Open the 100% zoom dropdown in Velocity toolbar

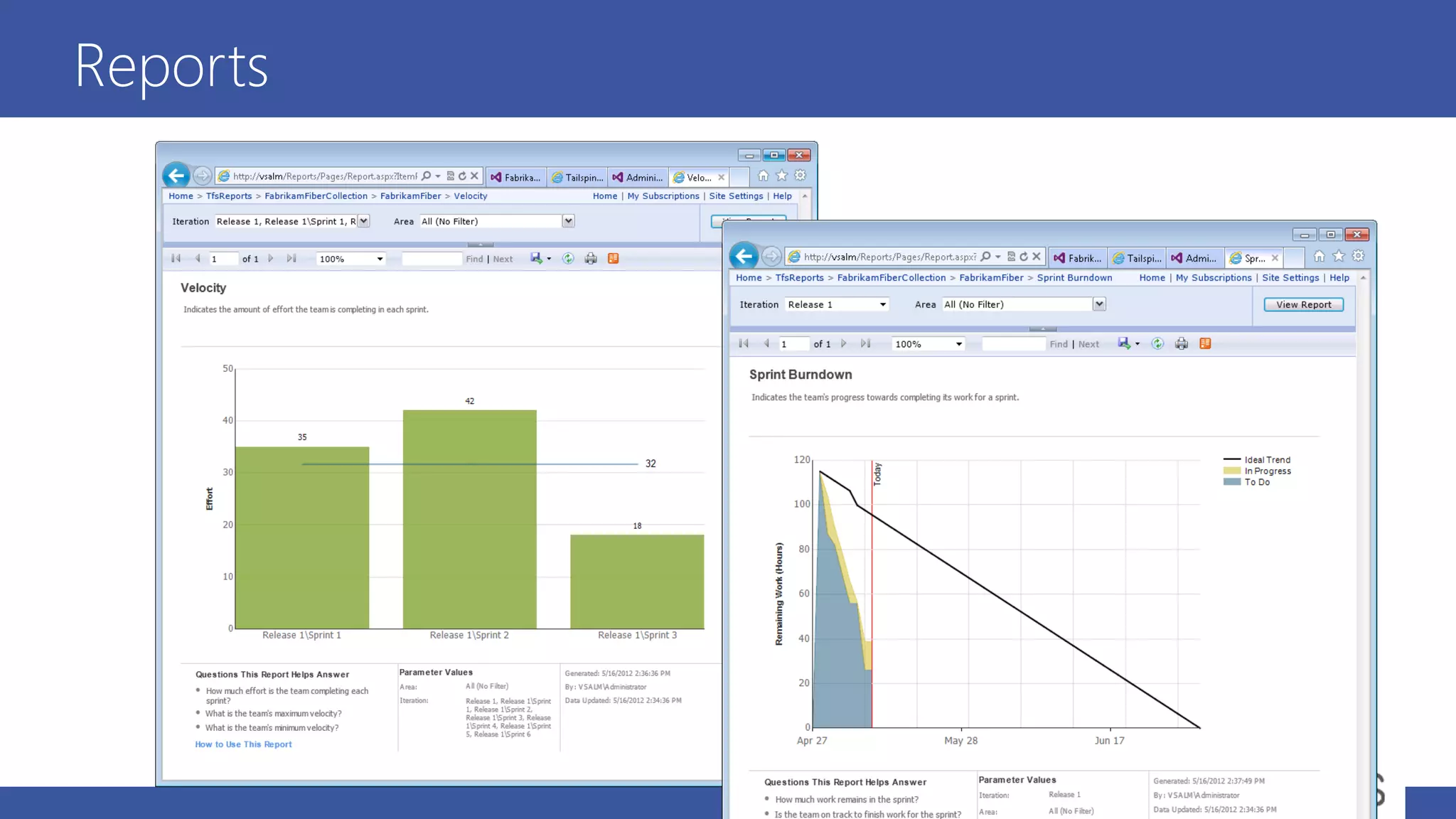coord(380,259)
